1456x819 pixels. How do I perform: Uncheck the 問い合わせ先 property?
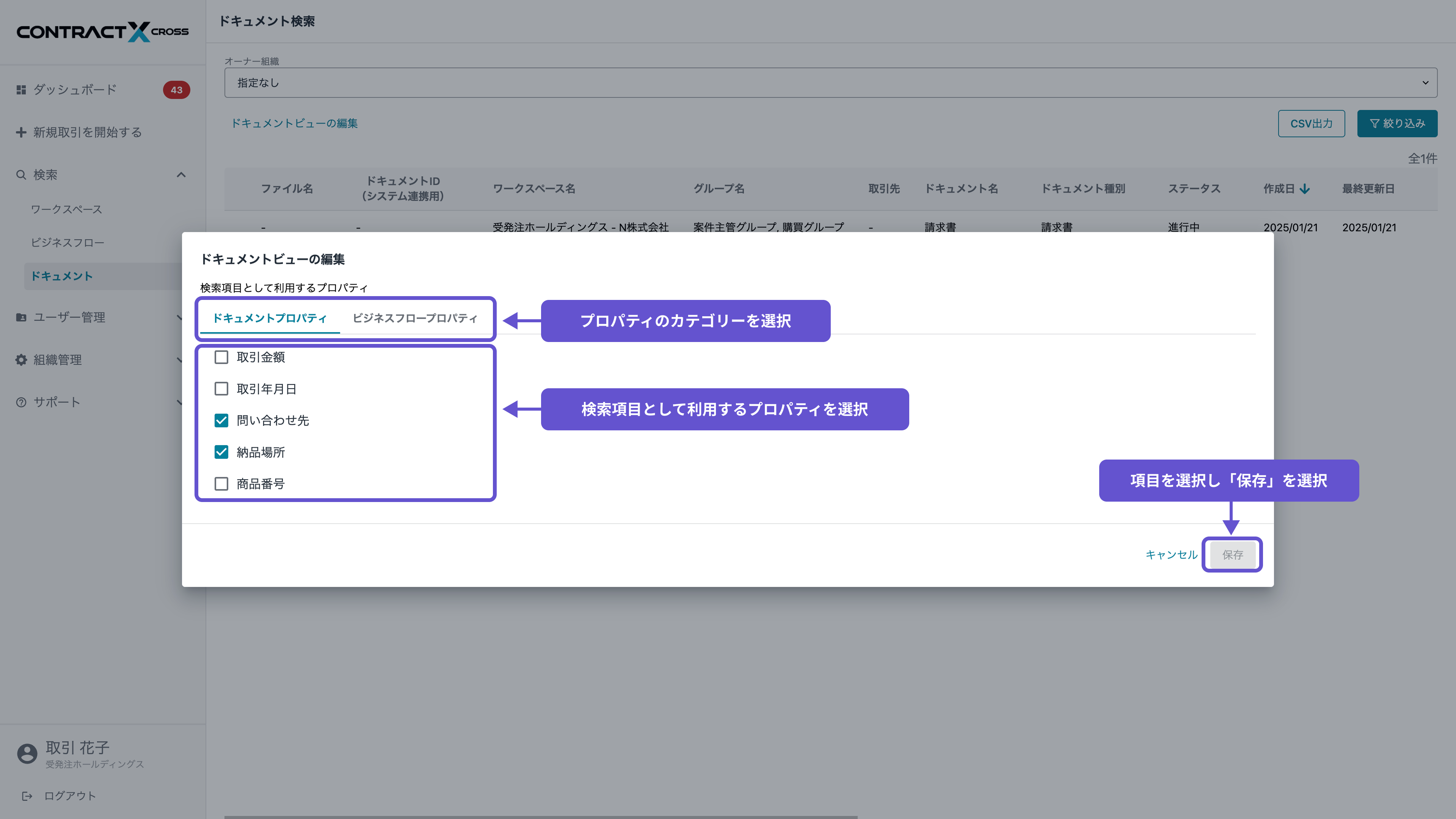(x=221, y=420)
